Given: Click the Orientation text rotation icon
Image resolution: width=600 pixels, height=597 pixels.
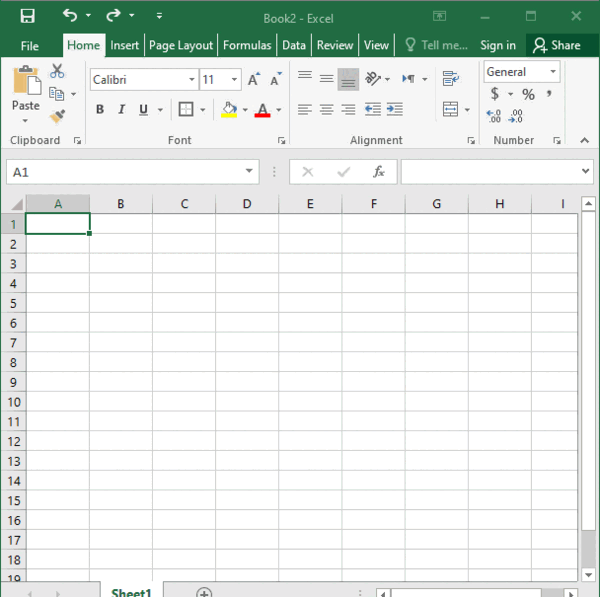Looking at the screenshot, I should pyautogui.click(x=373, y=78).
